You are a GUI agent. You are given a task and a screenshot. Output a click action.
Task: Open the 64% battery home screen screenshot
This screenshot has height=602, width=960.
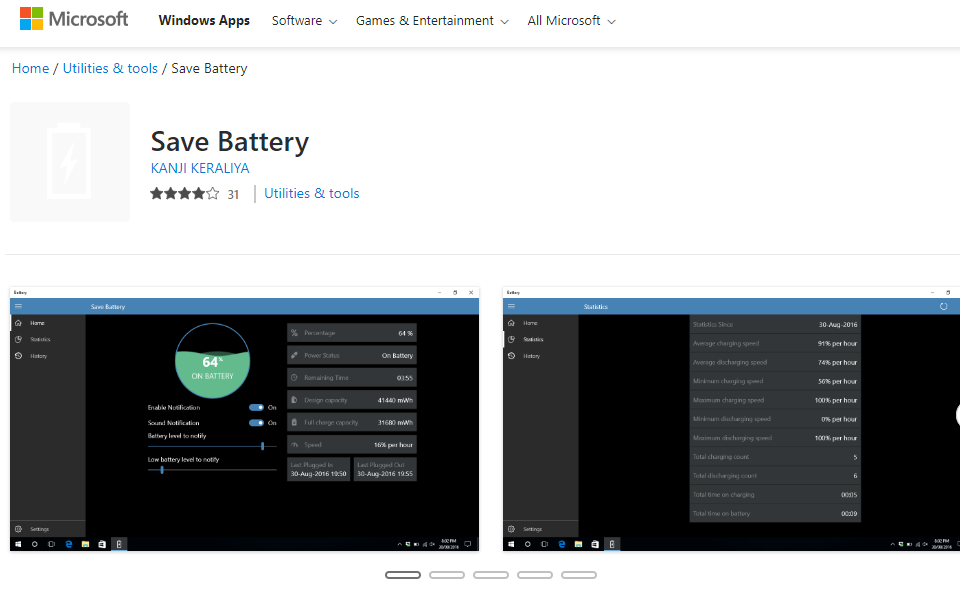(x=244, y=419)
